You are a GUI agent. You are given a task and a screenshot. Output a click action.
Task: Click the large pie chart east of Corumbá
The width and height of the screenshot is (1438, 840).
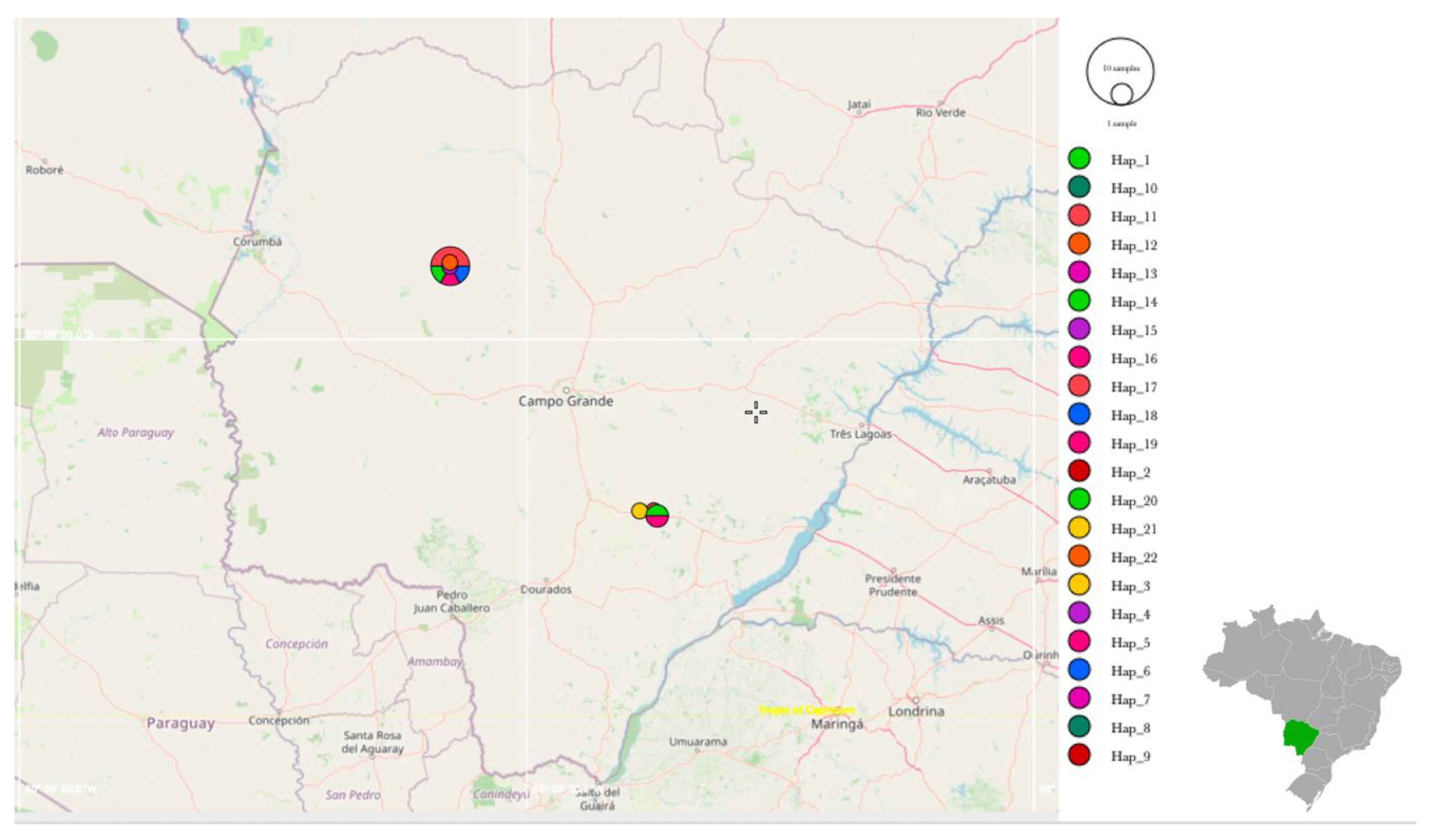(450, 266)
